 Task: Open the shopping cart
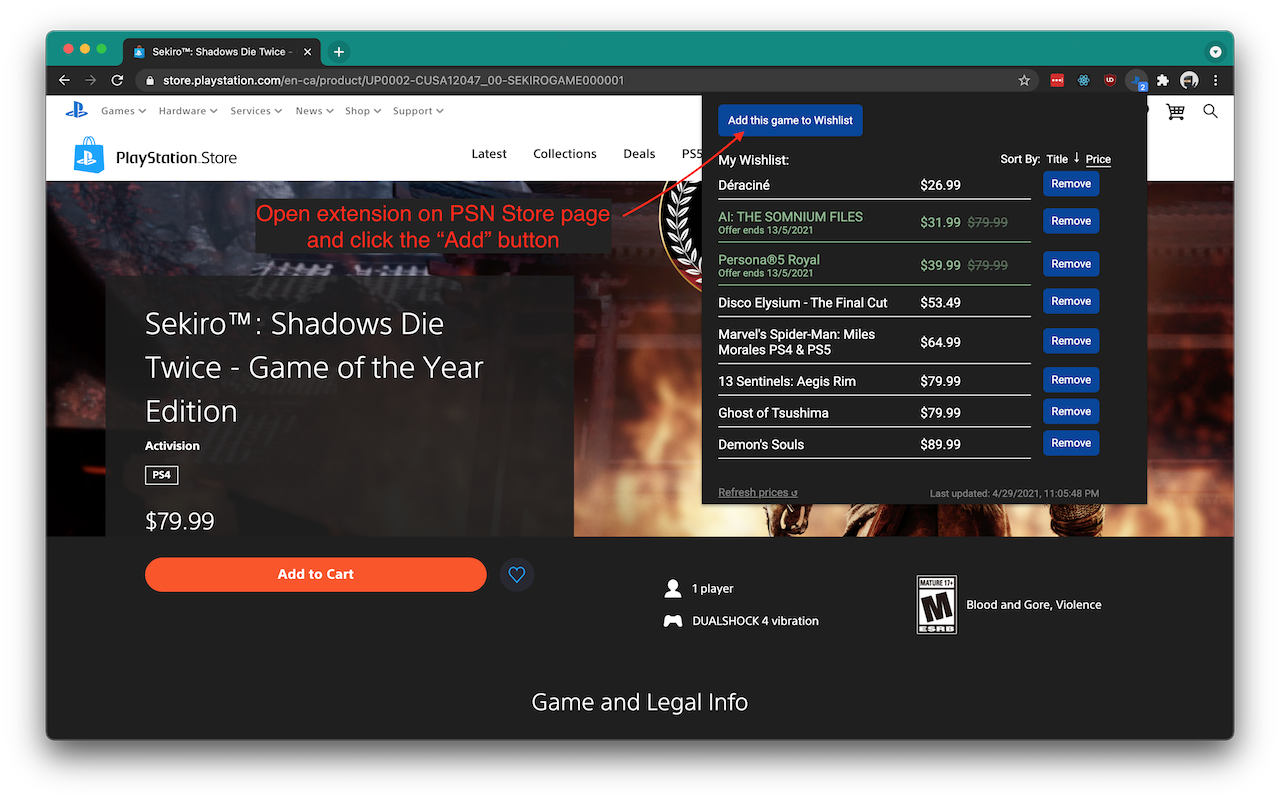pyautogui.click(x=1175, y=112)
